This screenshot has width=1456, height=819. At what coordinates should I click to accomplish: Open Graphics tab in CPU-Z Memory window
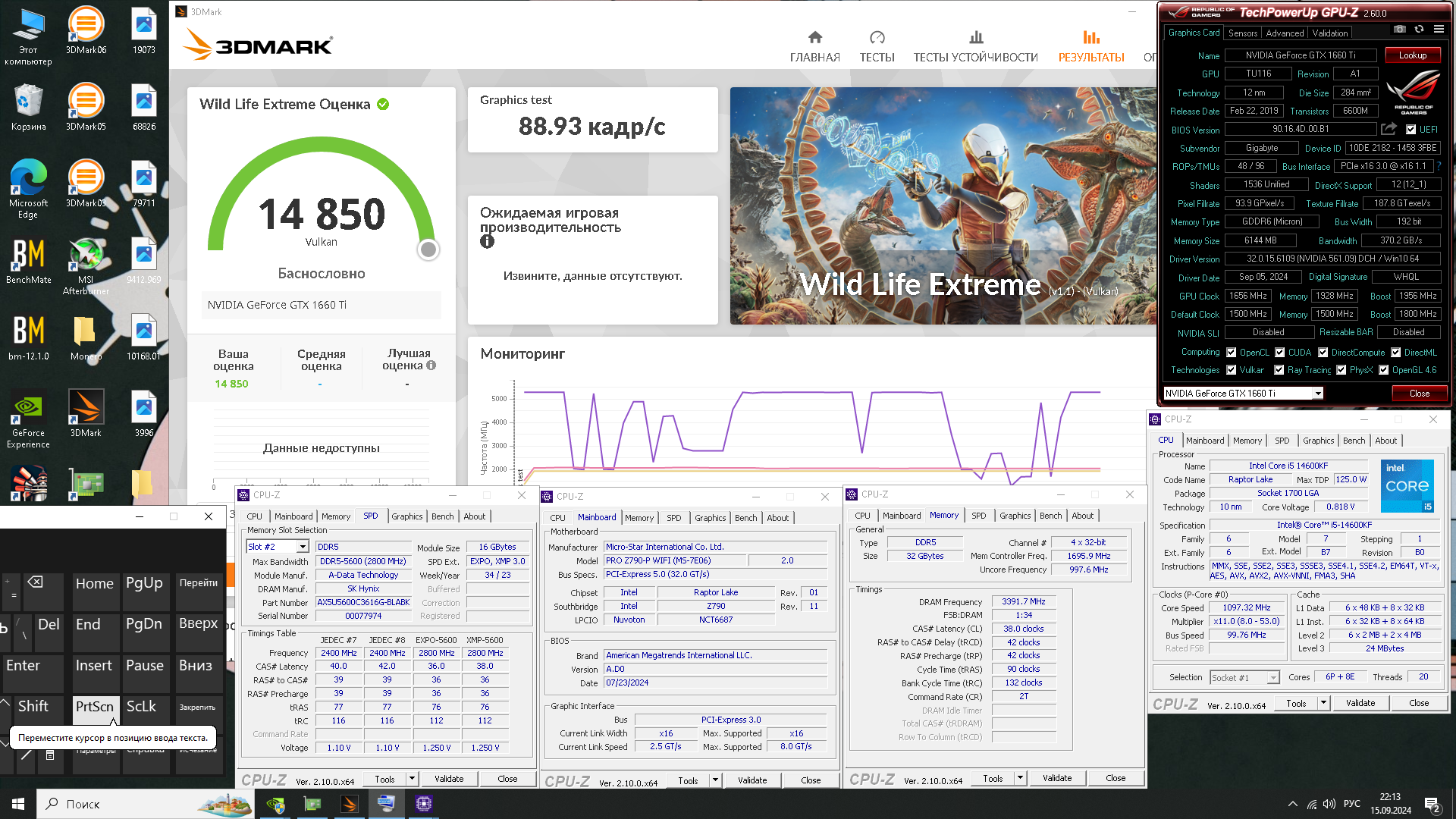coord(1015,516)
